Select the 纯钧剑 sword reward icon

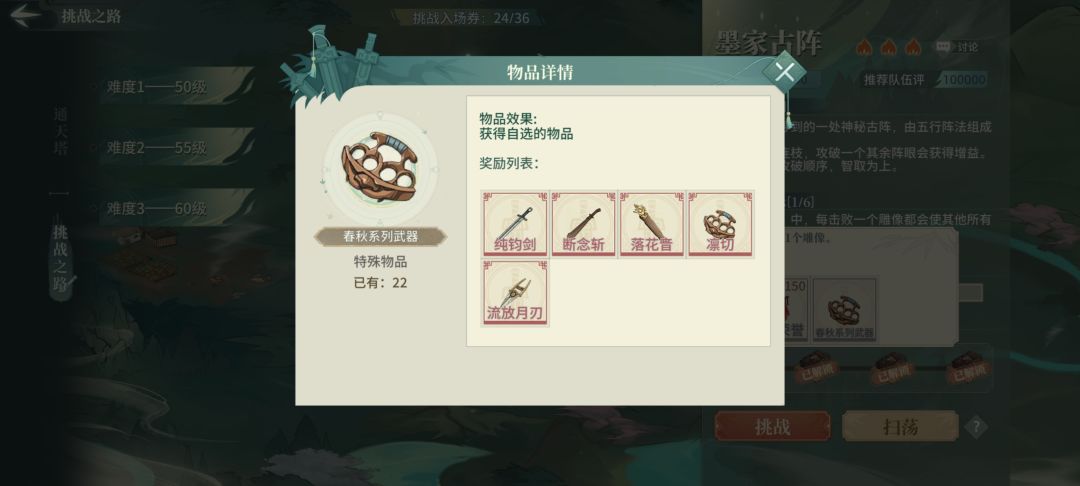[515, 224]
